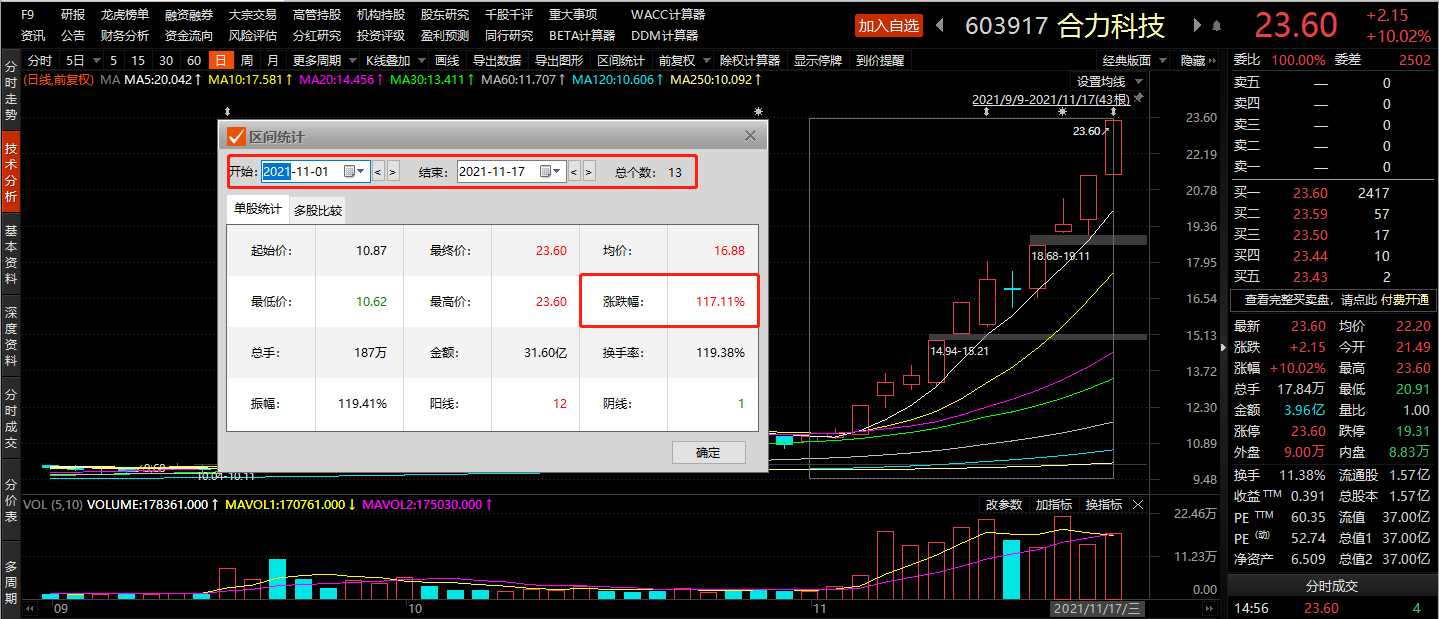
Task: Open the 盈利预测 menu item
Action: click(445, 35)
